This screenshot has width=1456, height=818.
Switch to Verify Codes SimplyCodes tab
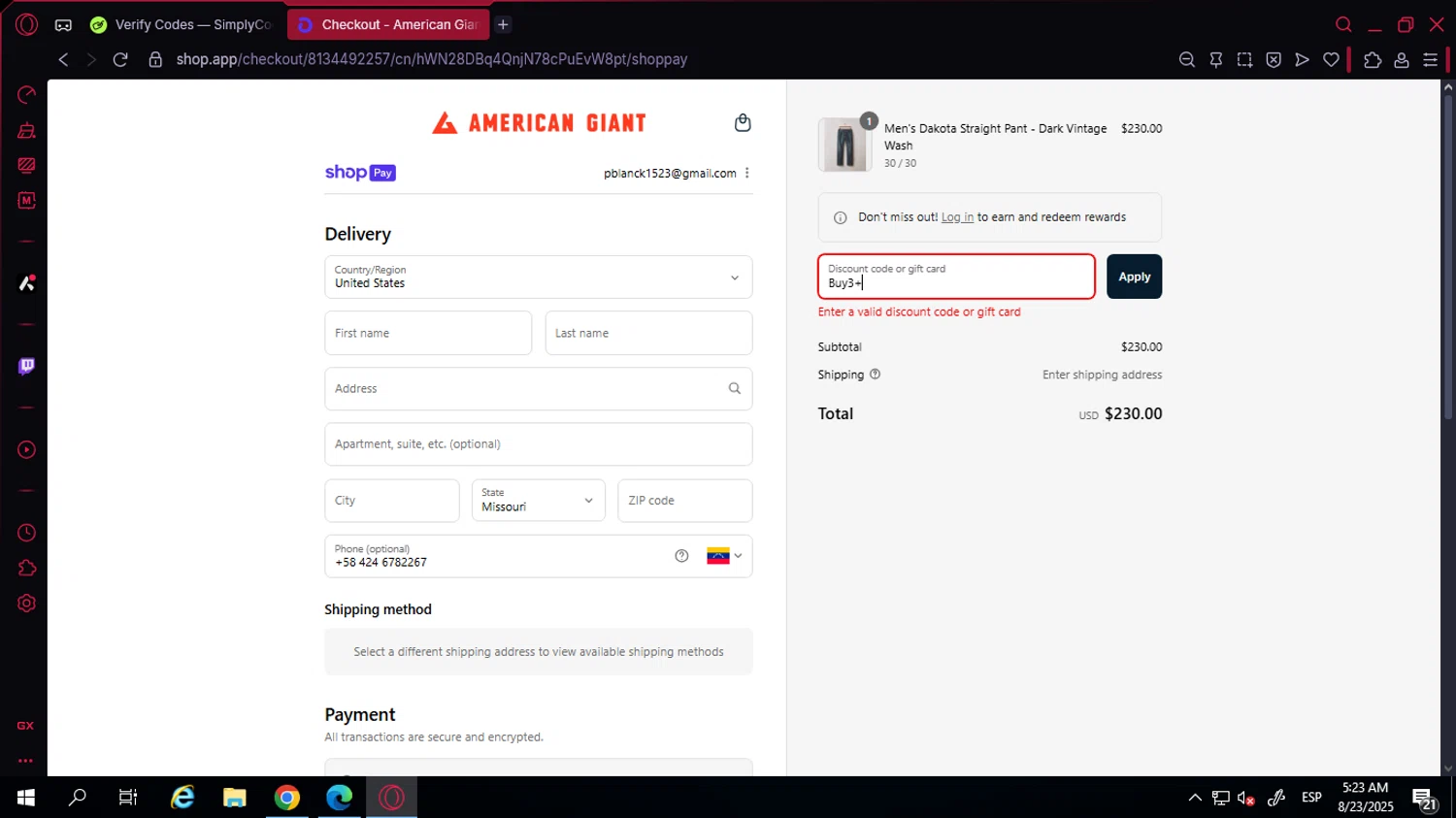[x=182, y=24]
